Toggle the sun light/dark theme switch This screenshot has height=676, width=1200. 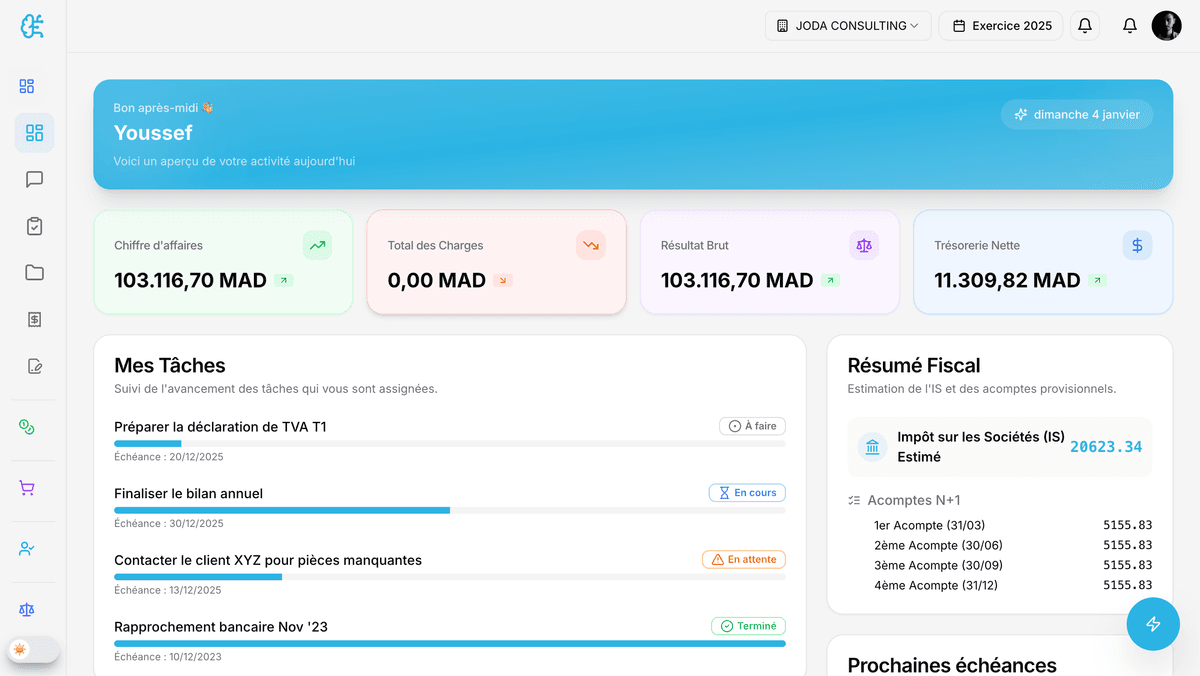point(33,650)
